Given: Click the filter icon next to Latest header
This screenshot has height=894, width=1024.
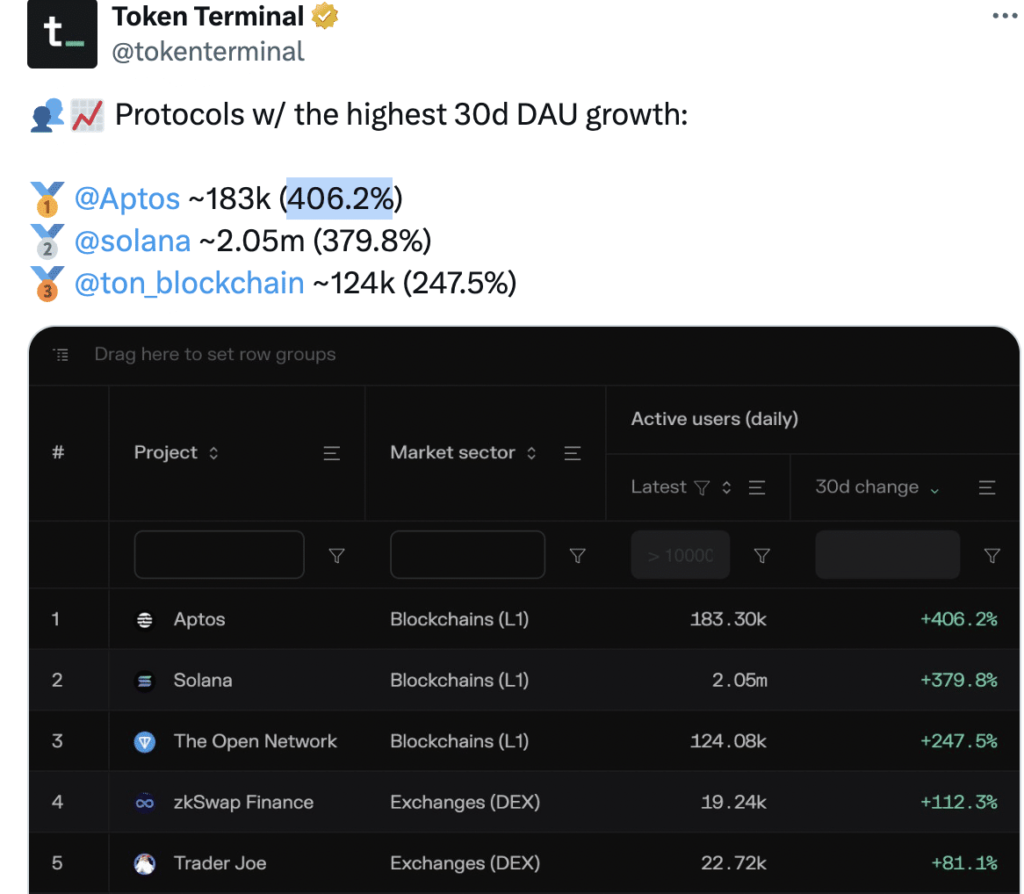Looking at the screenshot, I should [x=702, y=488].
